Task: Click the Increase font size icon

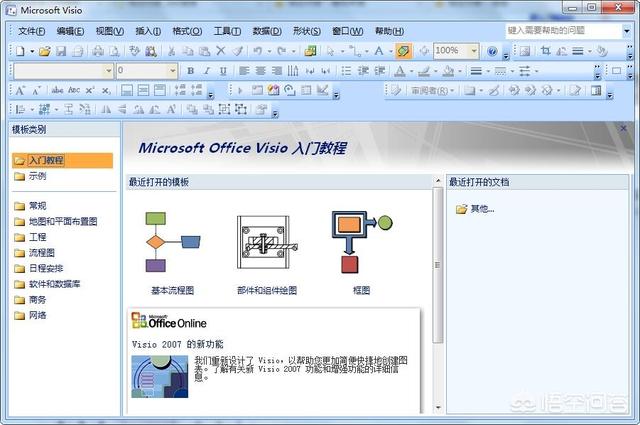Action: pos(20,90)
